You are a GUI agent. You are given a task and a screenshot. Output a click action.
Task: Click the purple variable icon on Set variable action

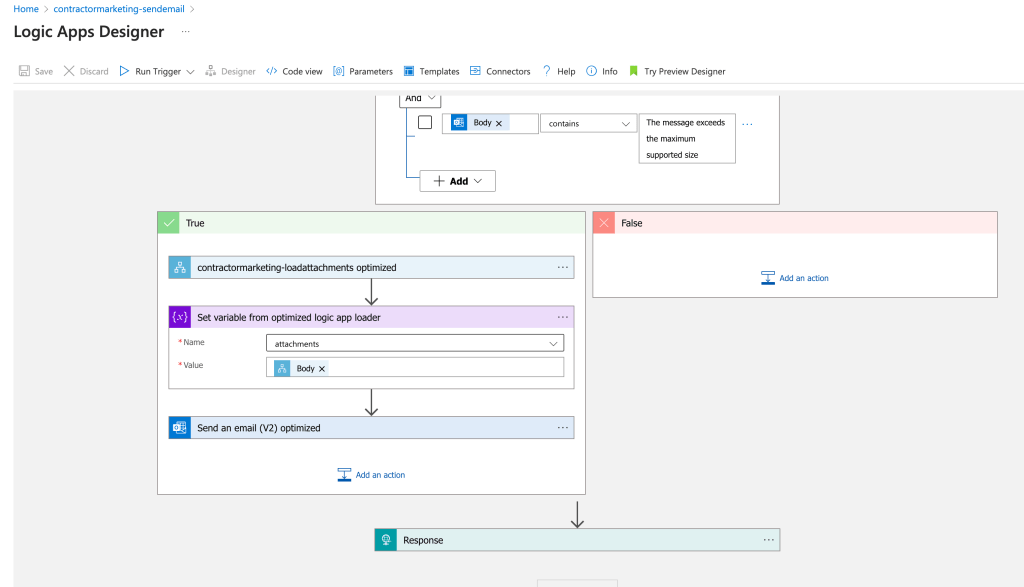[180, 317]
